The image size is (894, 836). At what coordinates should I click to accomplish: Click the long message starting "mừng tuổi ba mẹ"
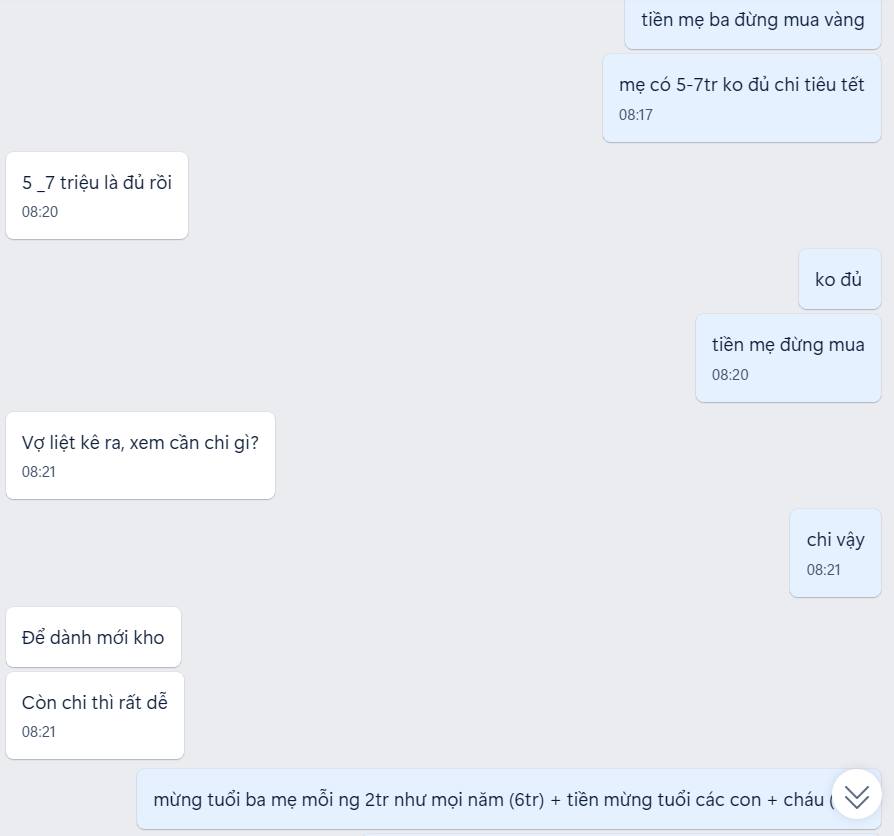(x=509, y=799)
